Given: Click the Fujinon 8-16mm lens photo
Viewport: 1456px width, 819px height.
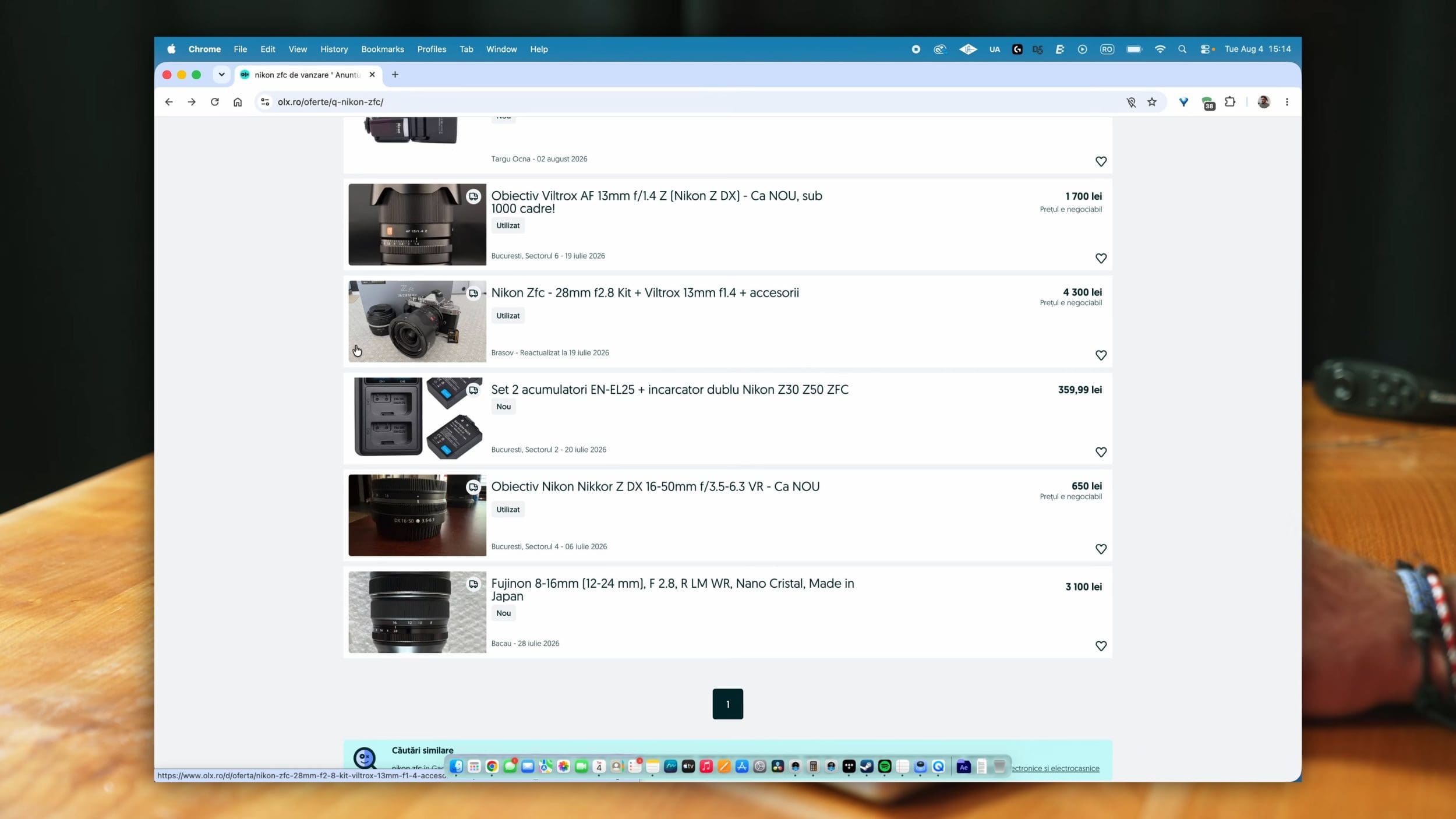Looking at the screenshot, I should point(417,612).
